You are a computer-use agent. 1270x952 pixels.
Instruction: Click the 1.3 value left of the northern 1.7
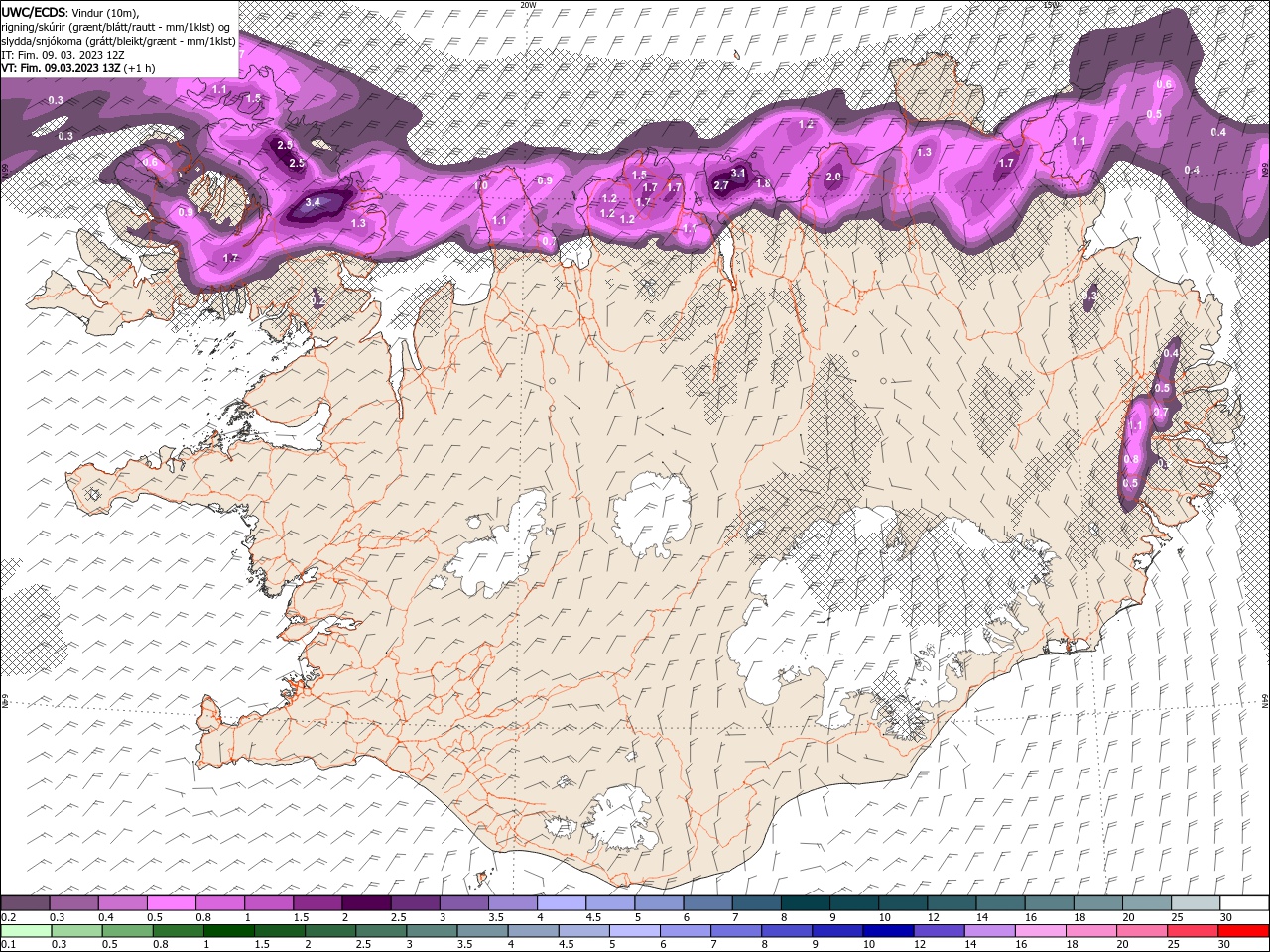point(925,152)
